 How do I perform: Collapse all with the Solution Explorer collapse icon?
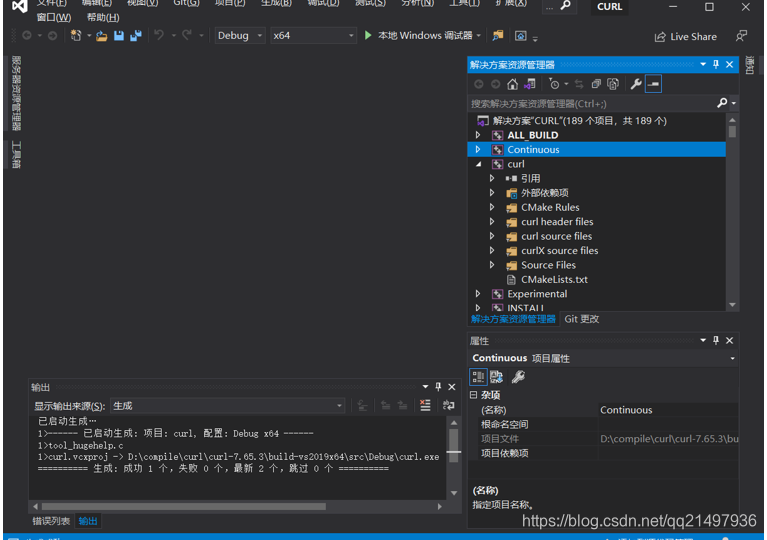click(x=596, y=84)
